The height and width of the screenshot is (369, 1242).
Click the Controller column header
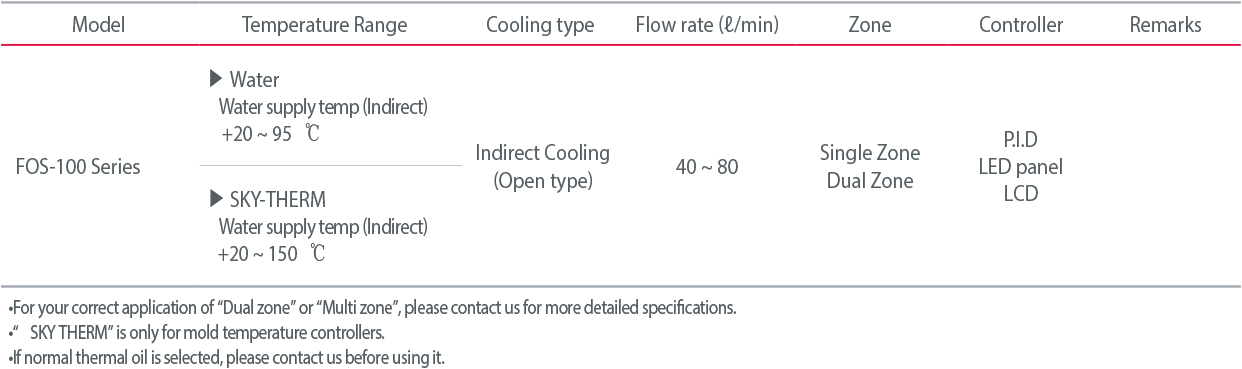[x=1021, y=25]
